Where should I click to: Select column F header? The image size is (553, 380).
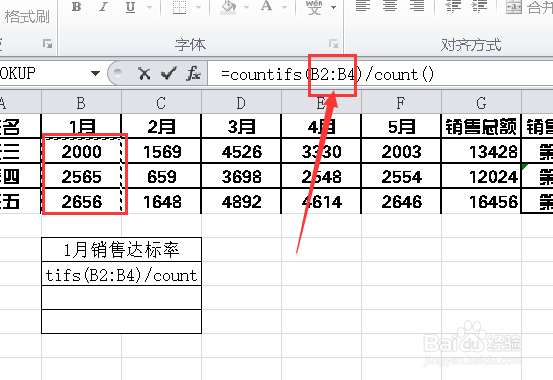click(401, 103)
